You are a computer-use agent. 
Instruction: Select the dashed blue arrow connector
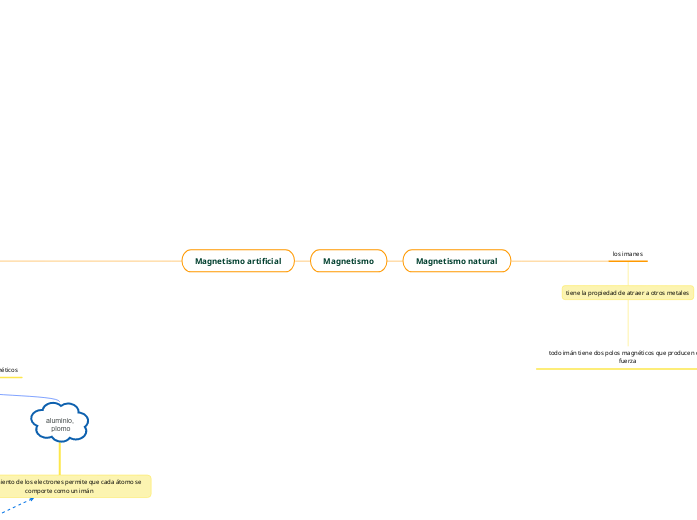coord(17,507)
